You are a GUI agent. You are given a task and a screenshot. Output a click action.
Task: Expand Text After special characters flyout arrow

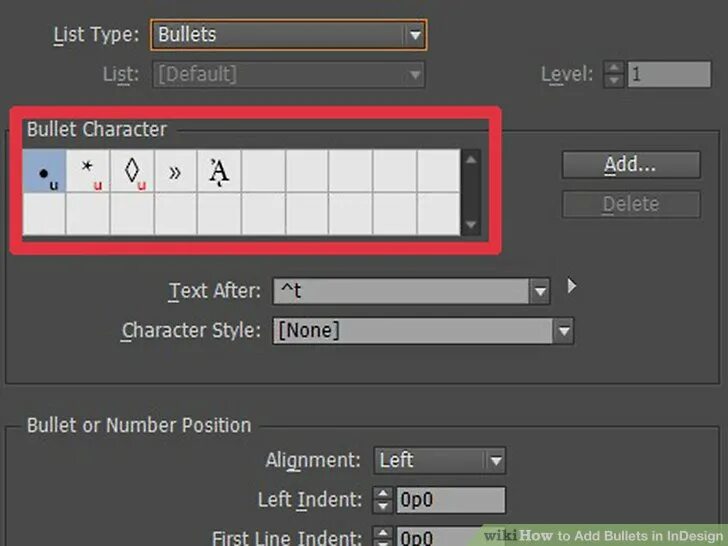point(572,286)
